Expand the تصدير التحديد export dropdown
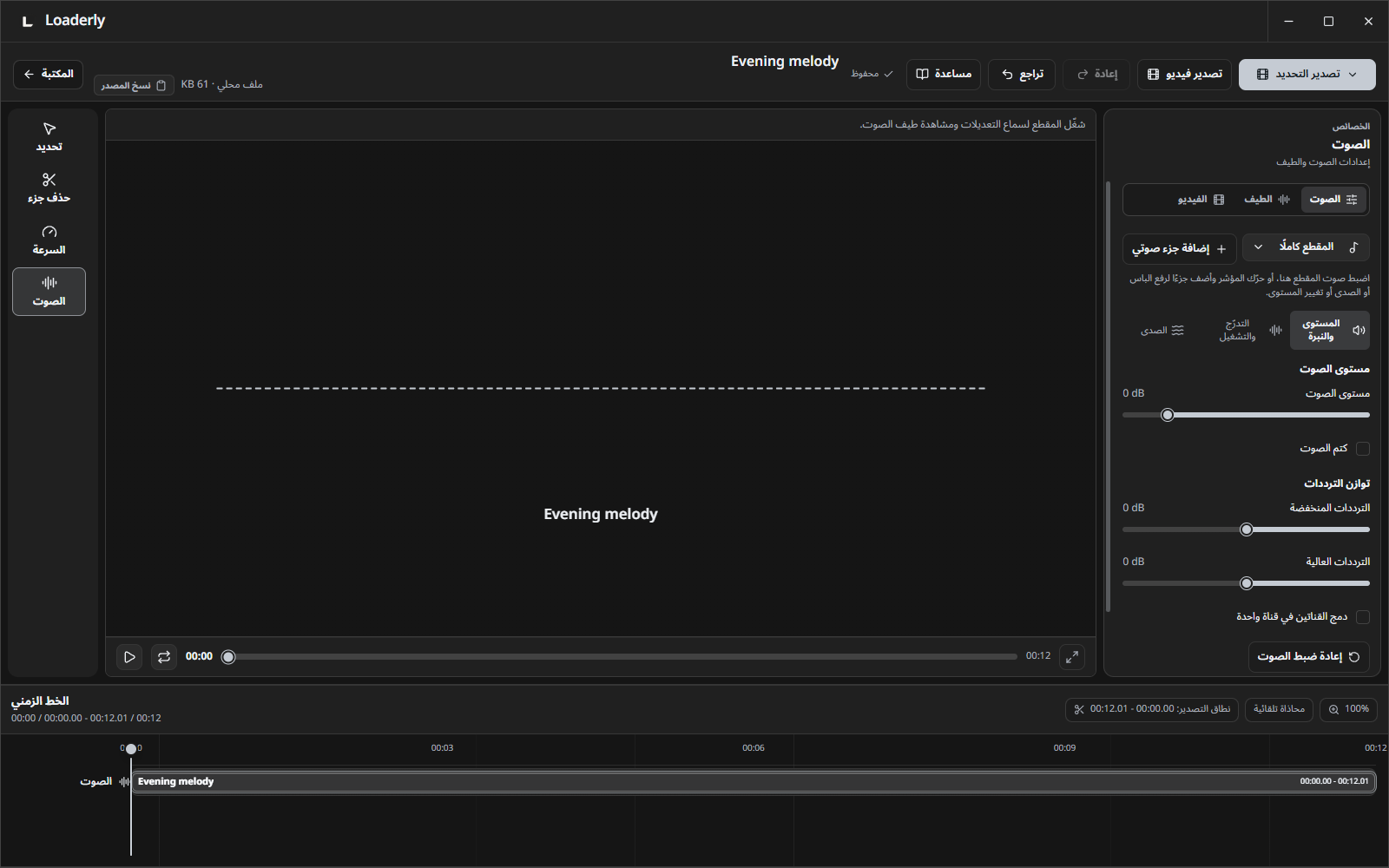 [1307, 75]
